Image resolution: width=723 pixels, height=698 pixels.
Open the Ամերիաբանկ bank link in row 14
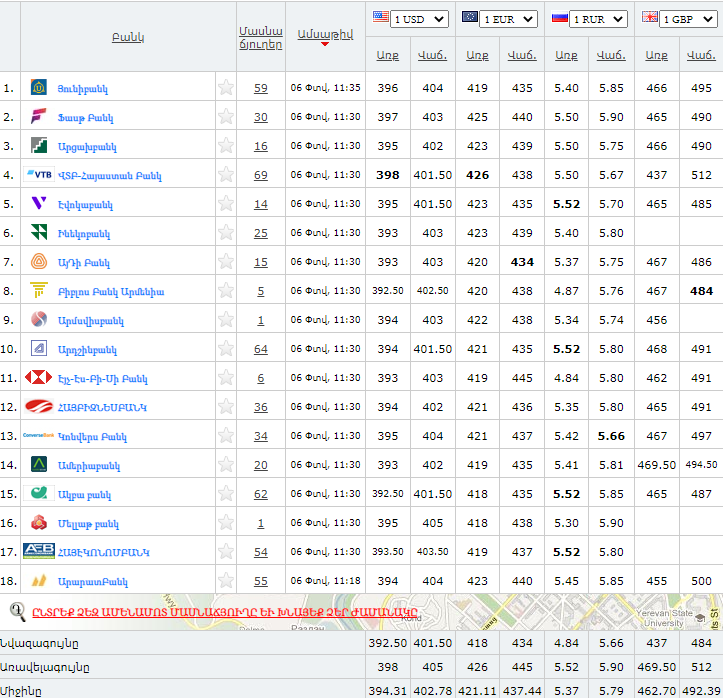(89, 466)
